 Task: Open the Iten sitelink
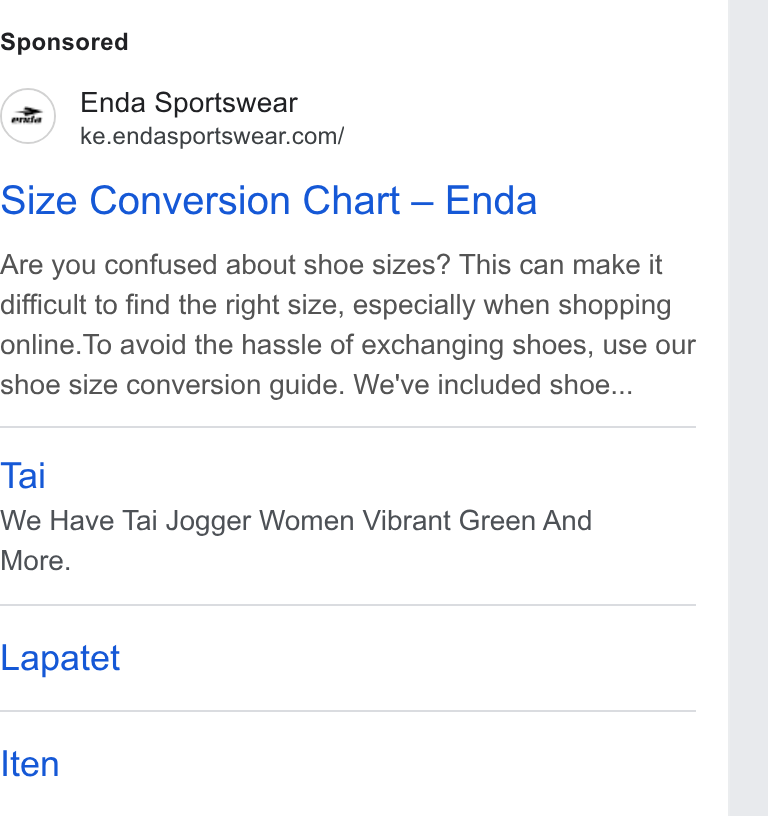pyautogui.click(x=30, y=764)
